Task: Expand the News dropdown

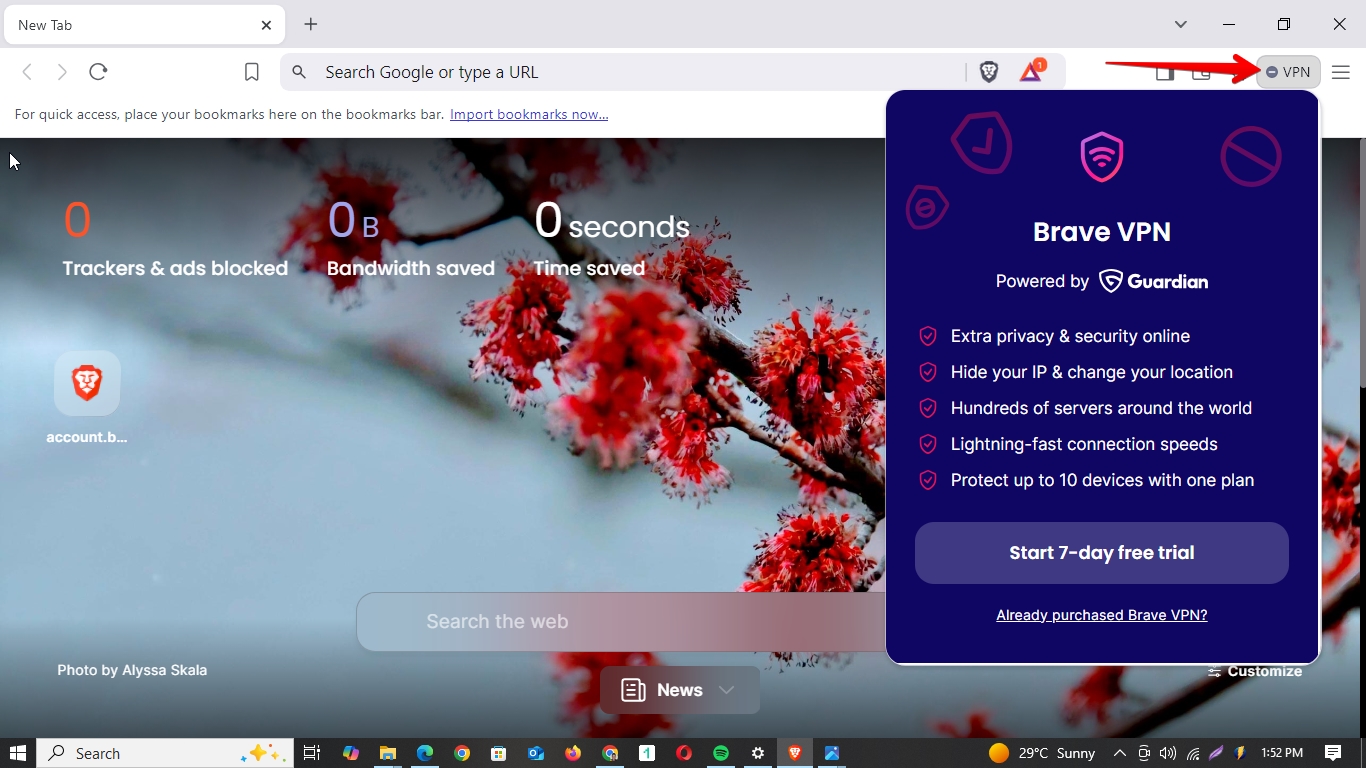Action: click(x=680, y=690)
